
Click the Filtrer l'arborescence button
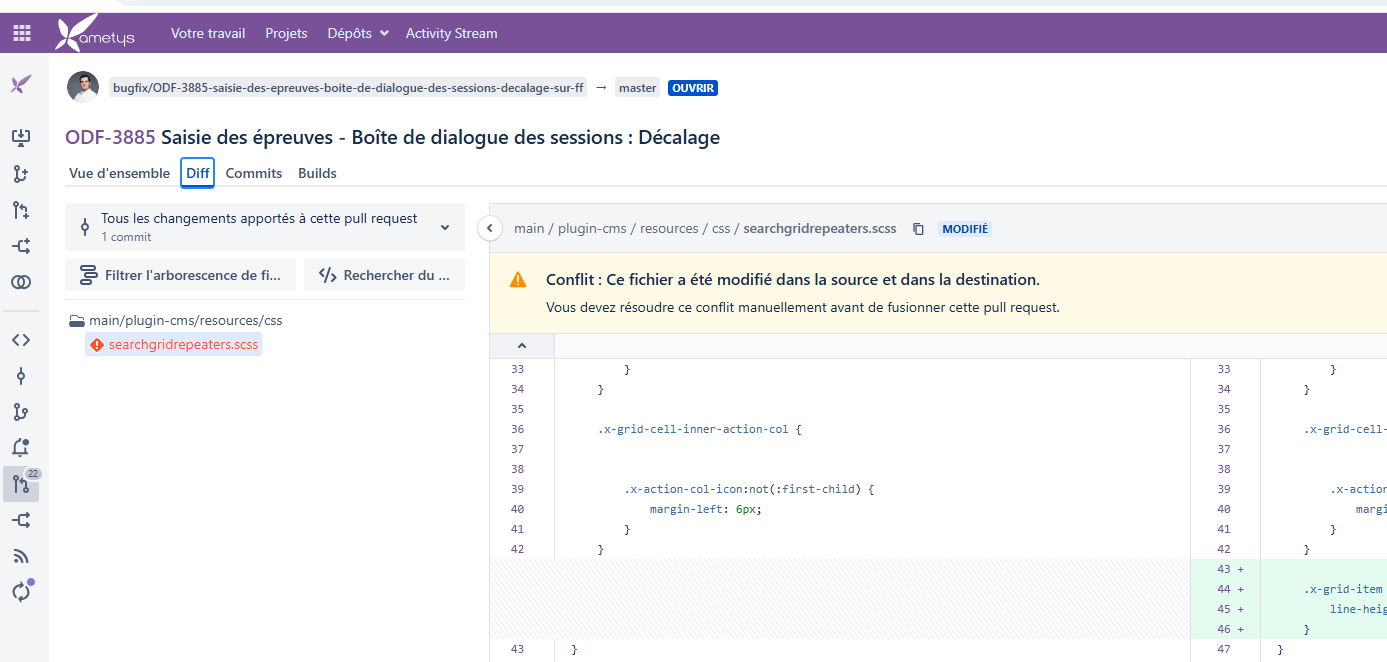(181, 275)
